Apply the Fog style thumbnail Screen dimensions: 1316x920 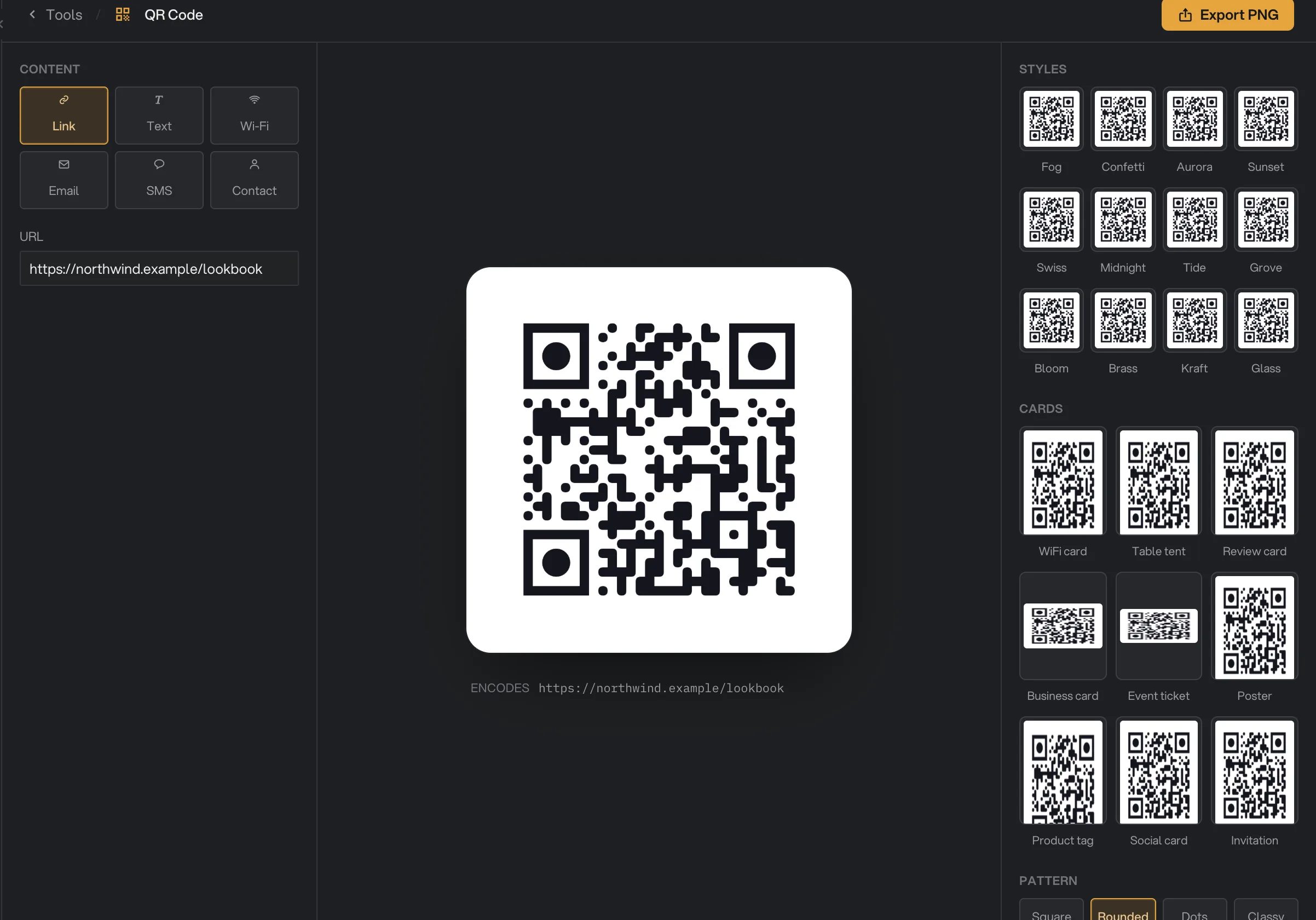point(1051,119)
